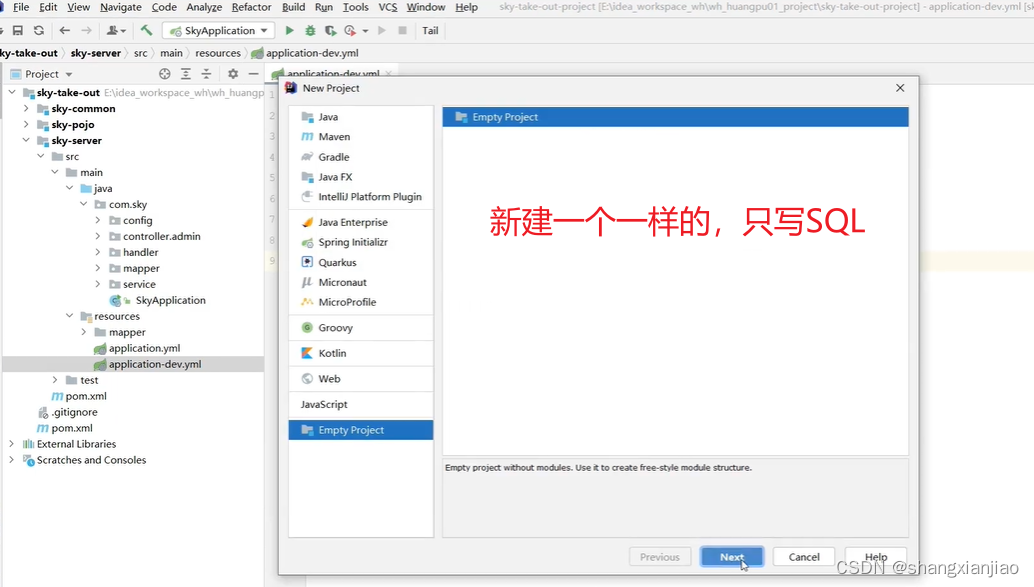Click the Build project hammer icon

tap(146, 30)
